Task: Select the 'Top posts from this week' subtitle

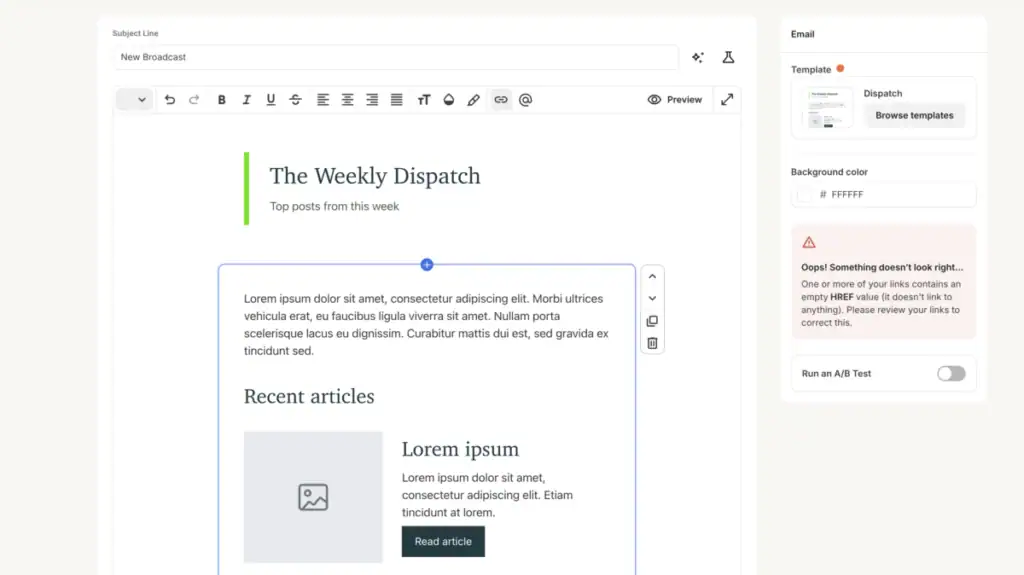Action: (334, 206)
